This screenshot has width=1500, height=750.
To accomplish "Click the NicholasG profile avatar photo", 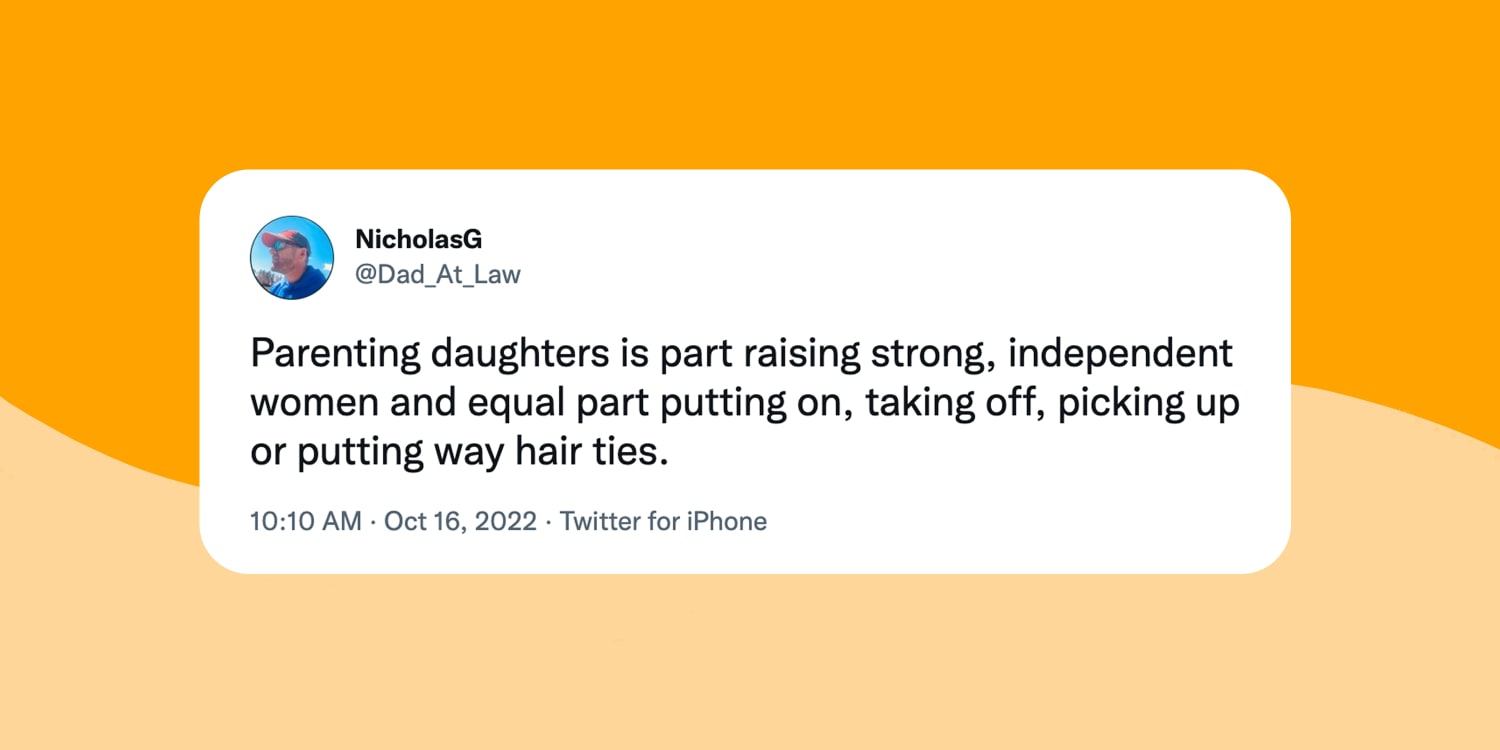I will pyautogui.click(x=291, y=257).
